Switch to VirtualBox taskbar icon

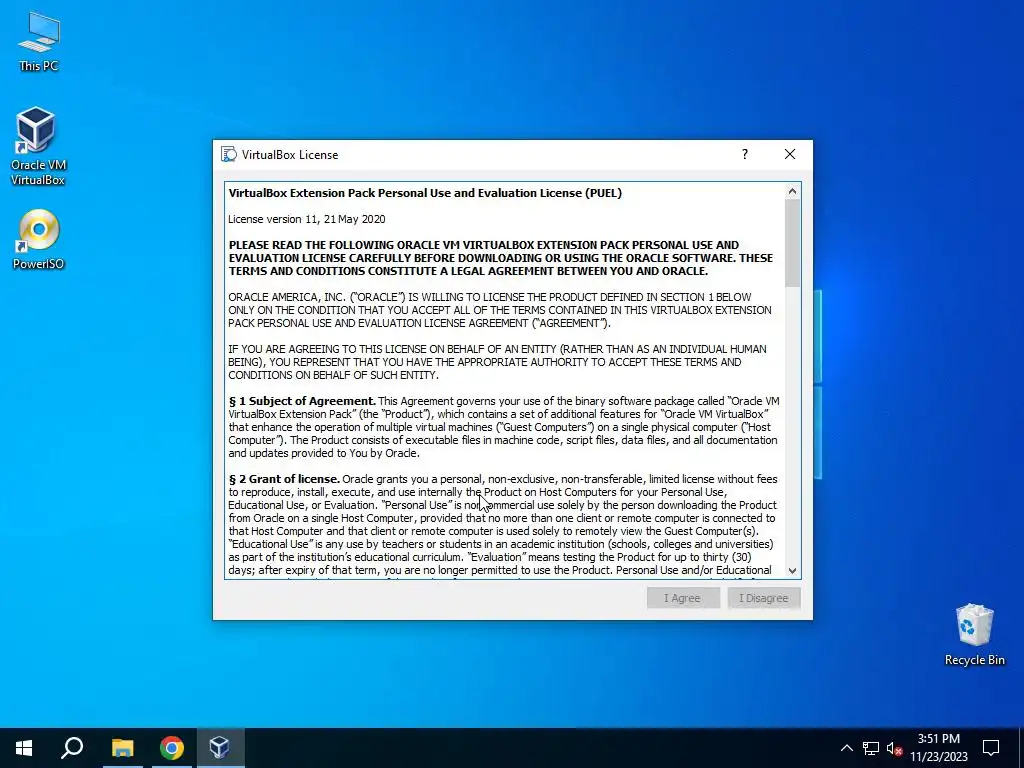coord(219,748)
